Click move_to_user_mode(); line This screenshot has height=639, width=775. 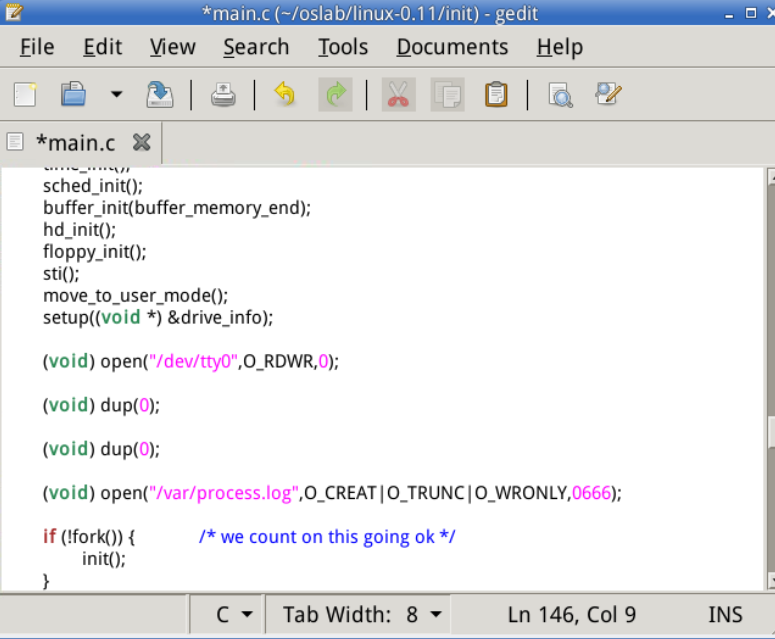coord(135,296)
